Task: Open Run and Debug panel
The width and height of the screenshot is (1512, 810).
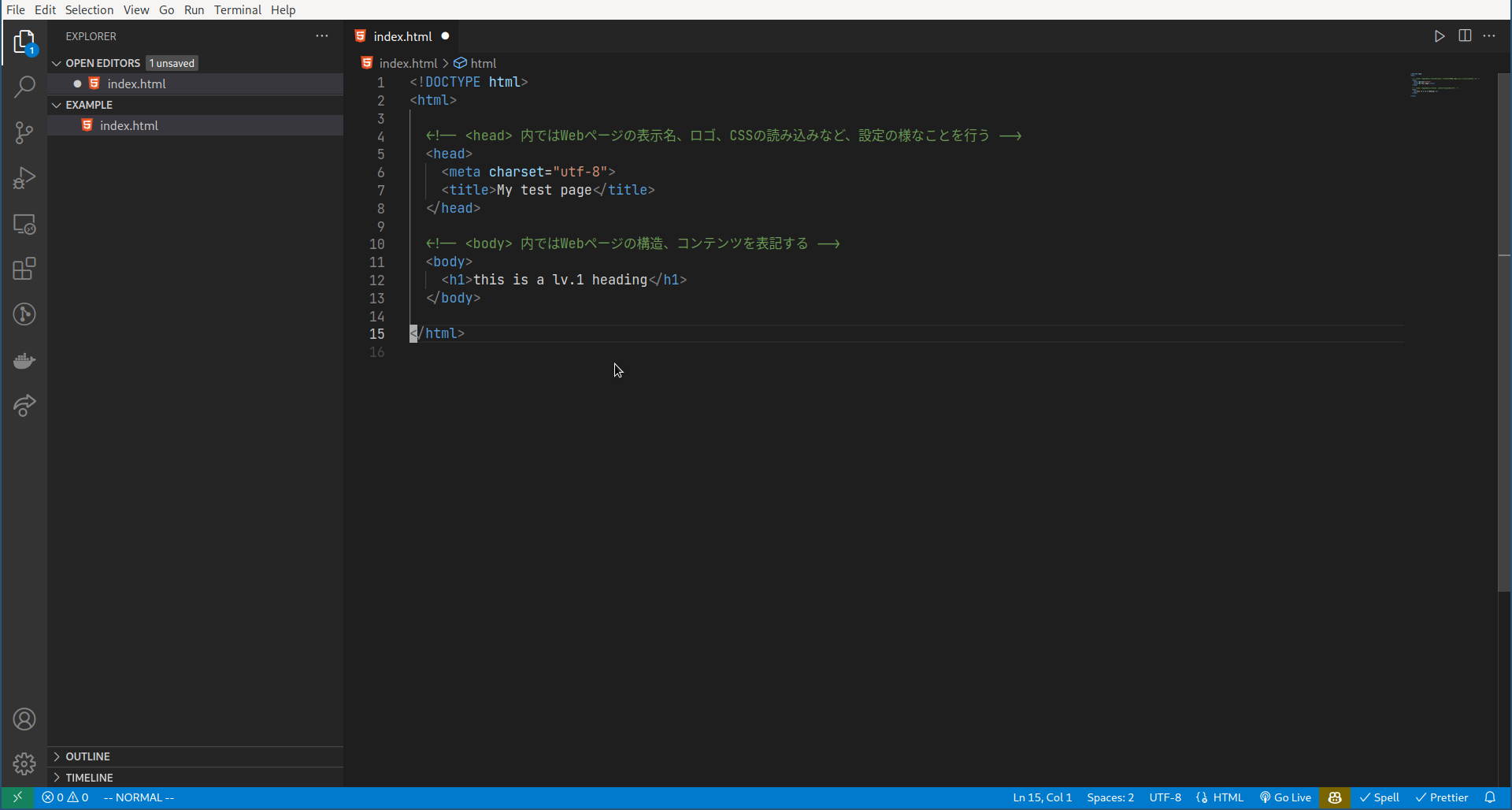Action: [24, 178]
